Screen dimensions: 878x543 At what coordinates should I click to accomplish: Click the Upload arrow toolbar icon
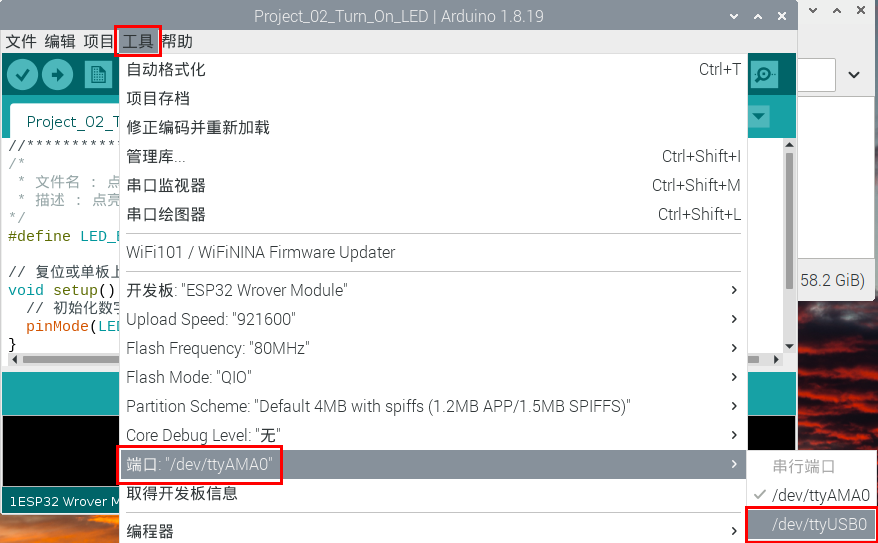point(58,74)
